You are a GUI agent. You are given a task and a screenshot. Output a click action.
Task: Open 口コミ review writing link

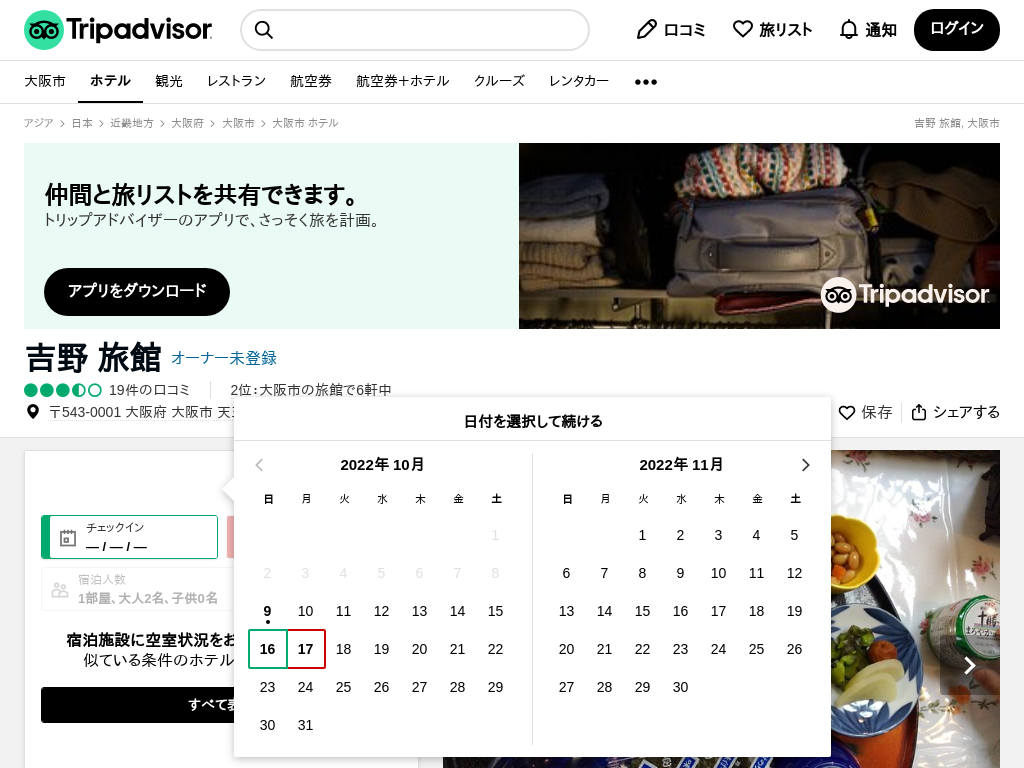tap(671, 29)
